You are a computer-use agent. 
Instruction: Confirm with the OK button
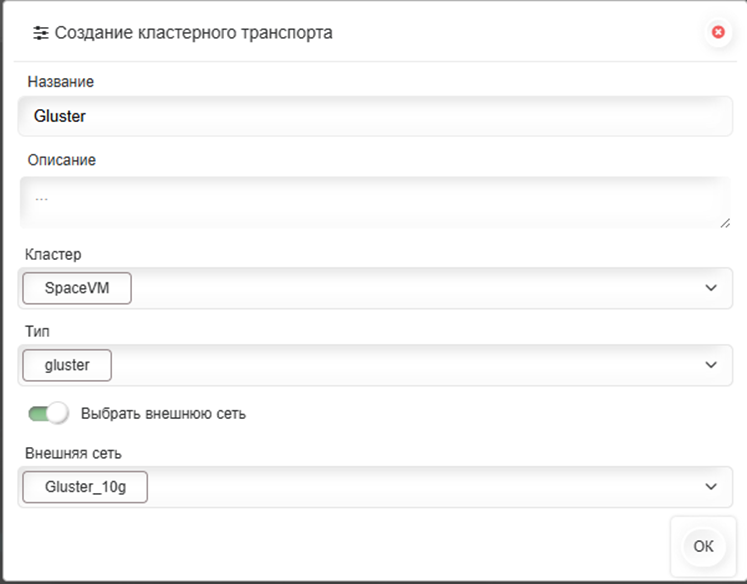tap(703, 546)
